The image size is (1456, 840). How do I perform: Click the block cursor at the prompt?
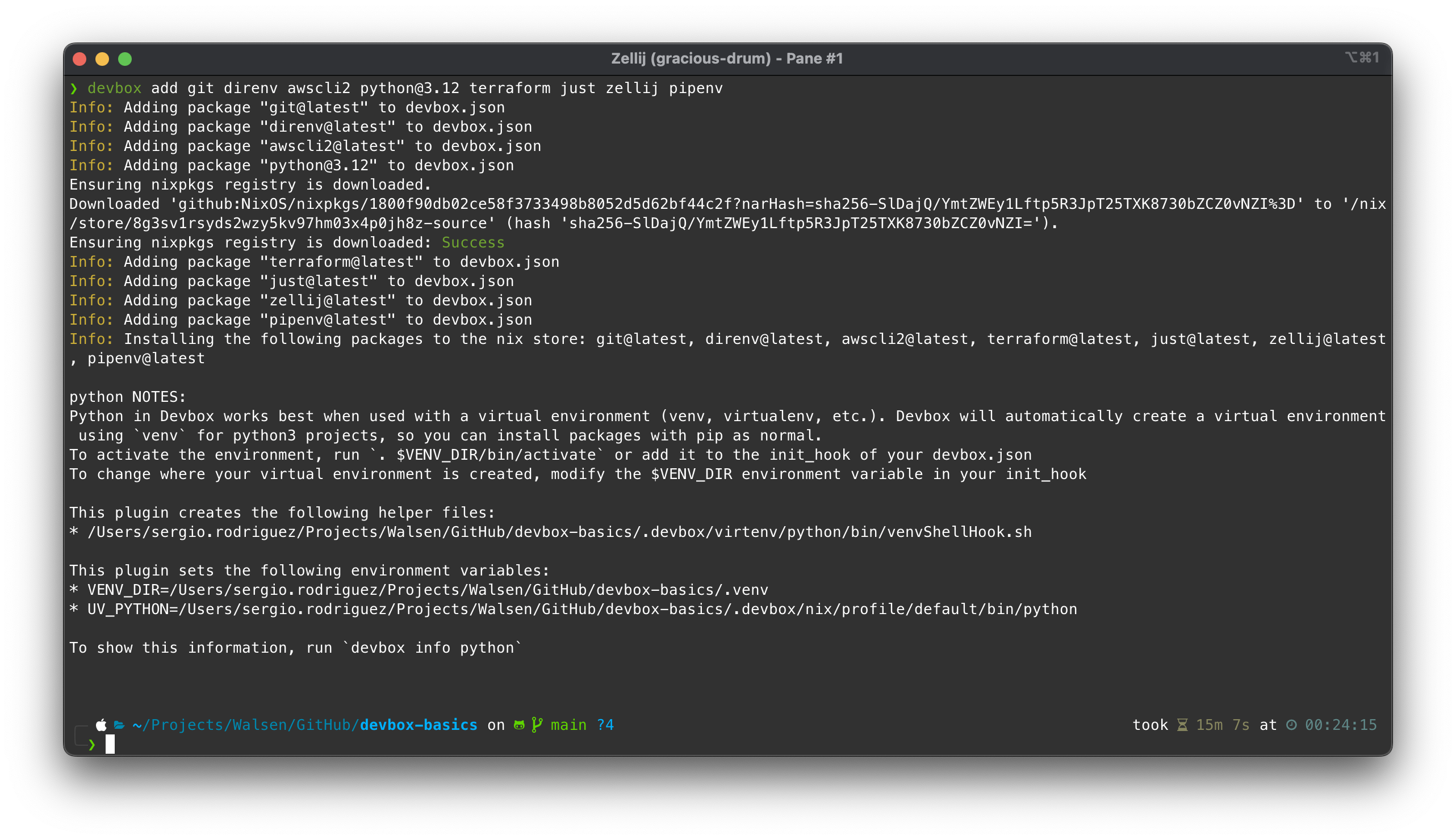pos(110,744)
